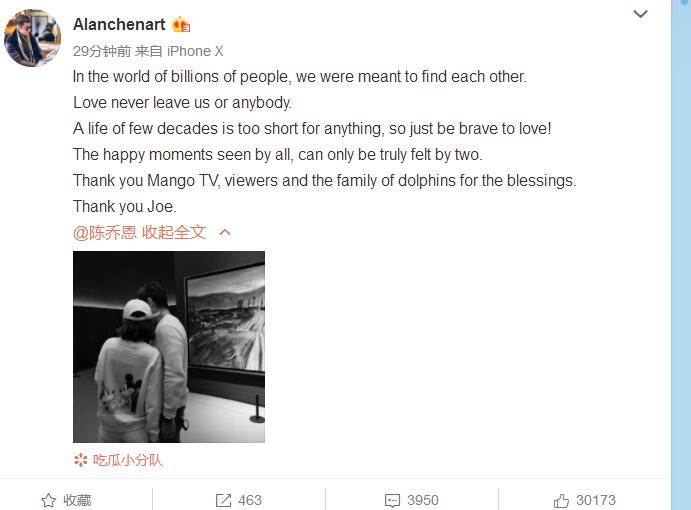This screenshot has height=510, width=691.
Task: Open the 吃瓜小分队 topic link
Action: click(127, 460)
